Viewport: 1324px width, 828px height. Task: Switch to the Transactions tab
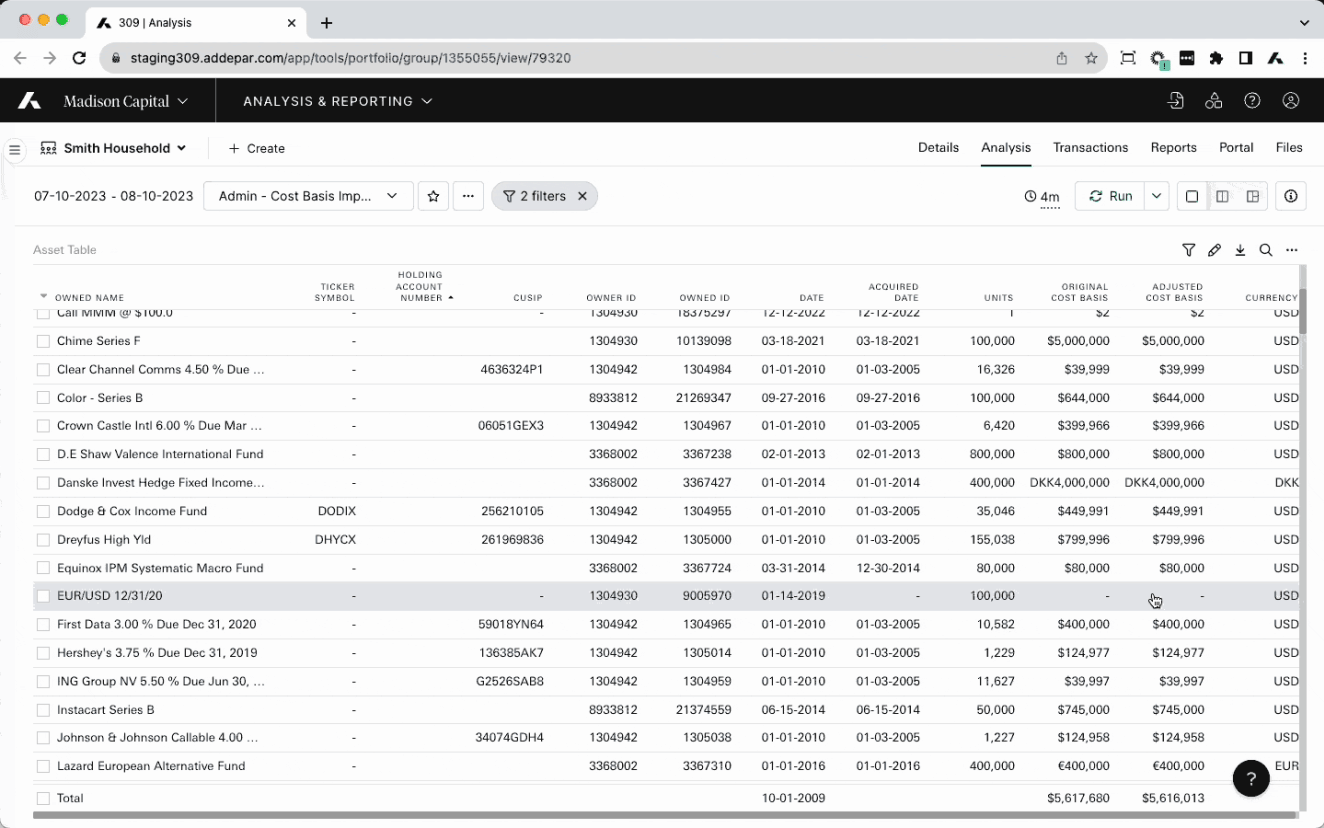1090,147
